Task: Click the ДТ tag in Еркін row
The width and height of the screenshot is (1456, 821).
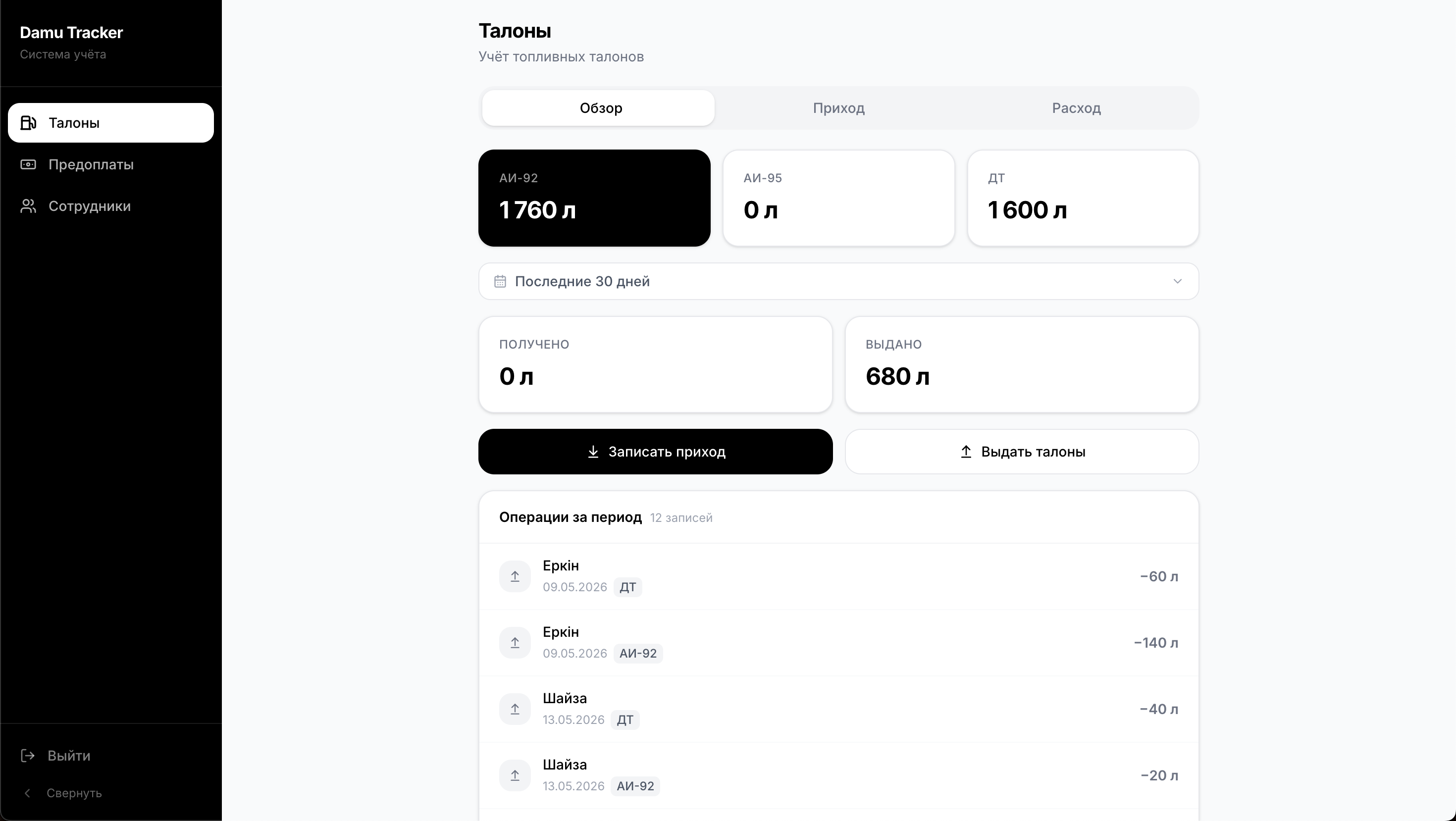Action: 627,587
